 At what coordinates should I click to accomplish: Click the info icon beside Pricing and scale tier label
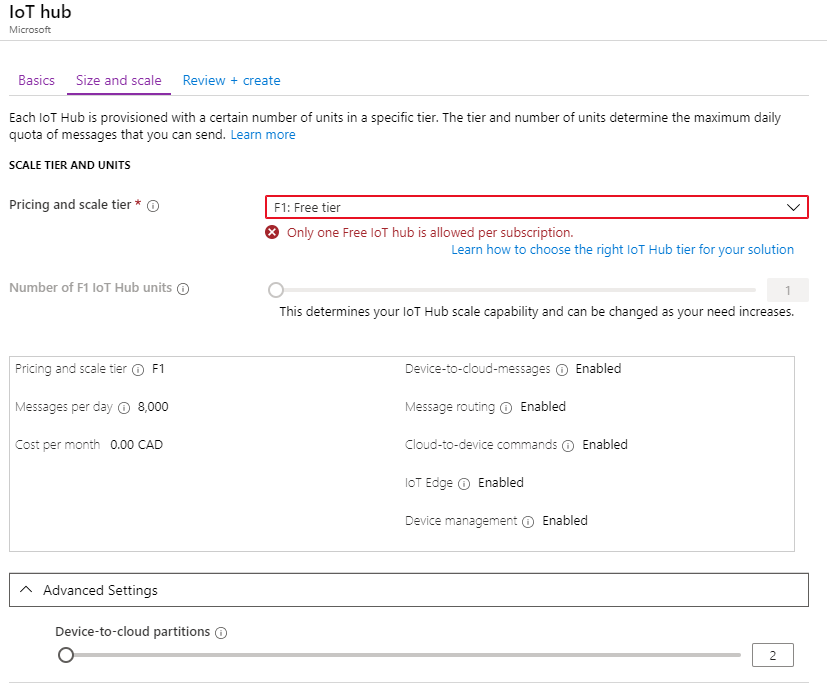(153, 206)
